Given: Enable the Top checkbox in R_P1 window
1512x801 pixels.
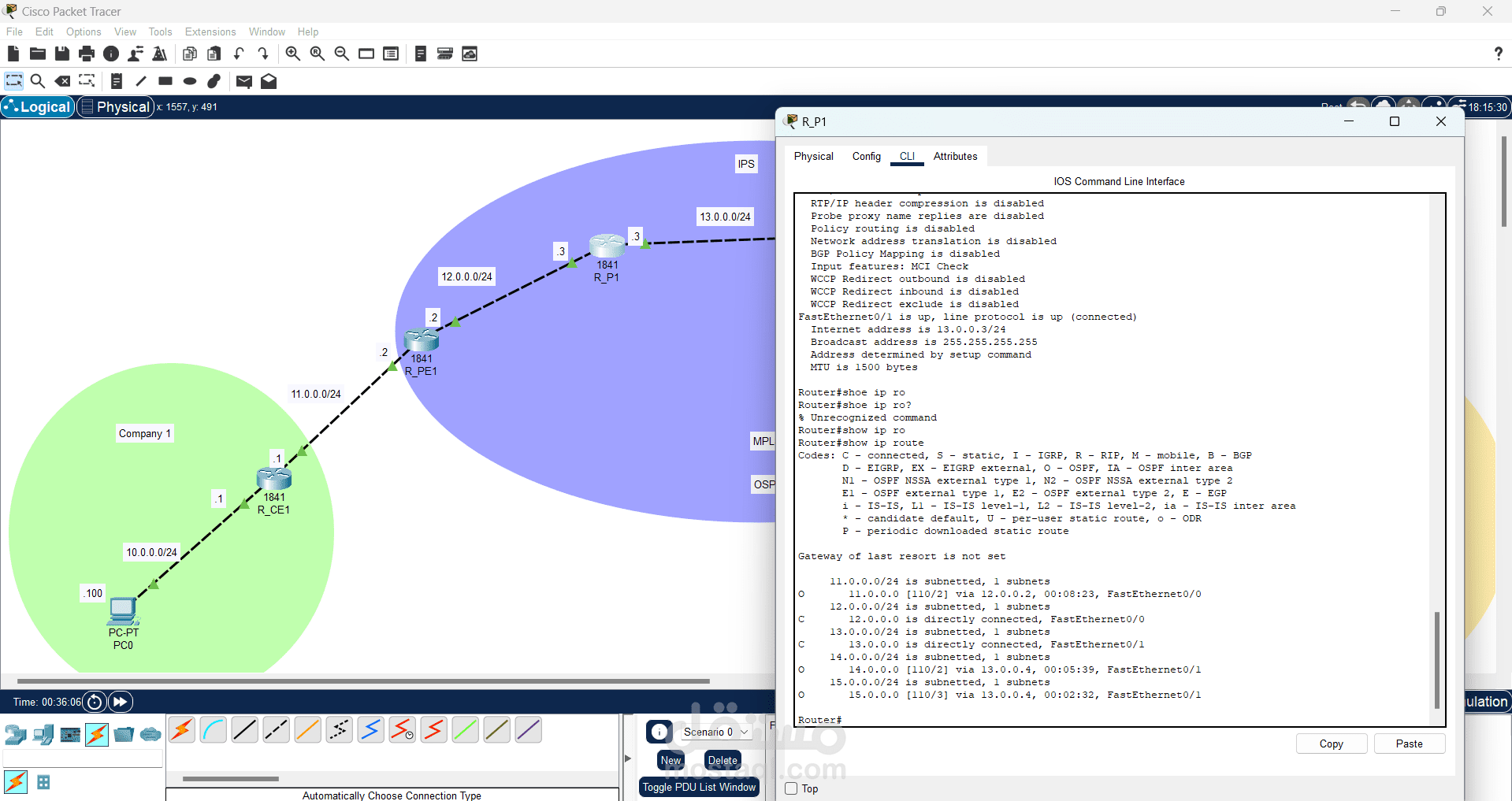Looking at the screenshot, I should tap(792, 788).
